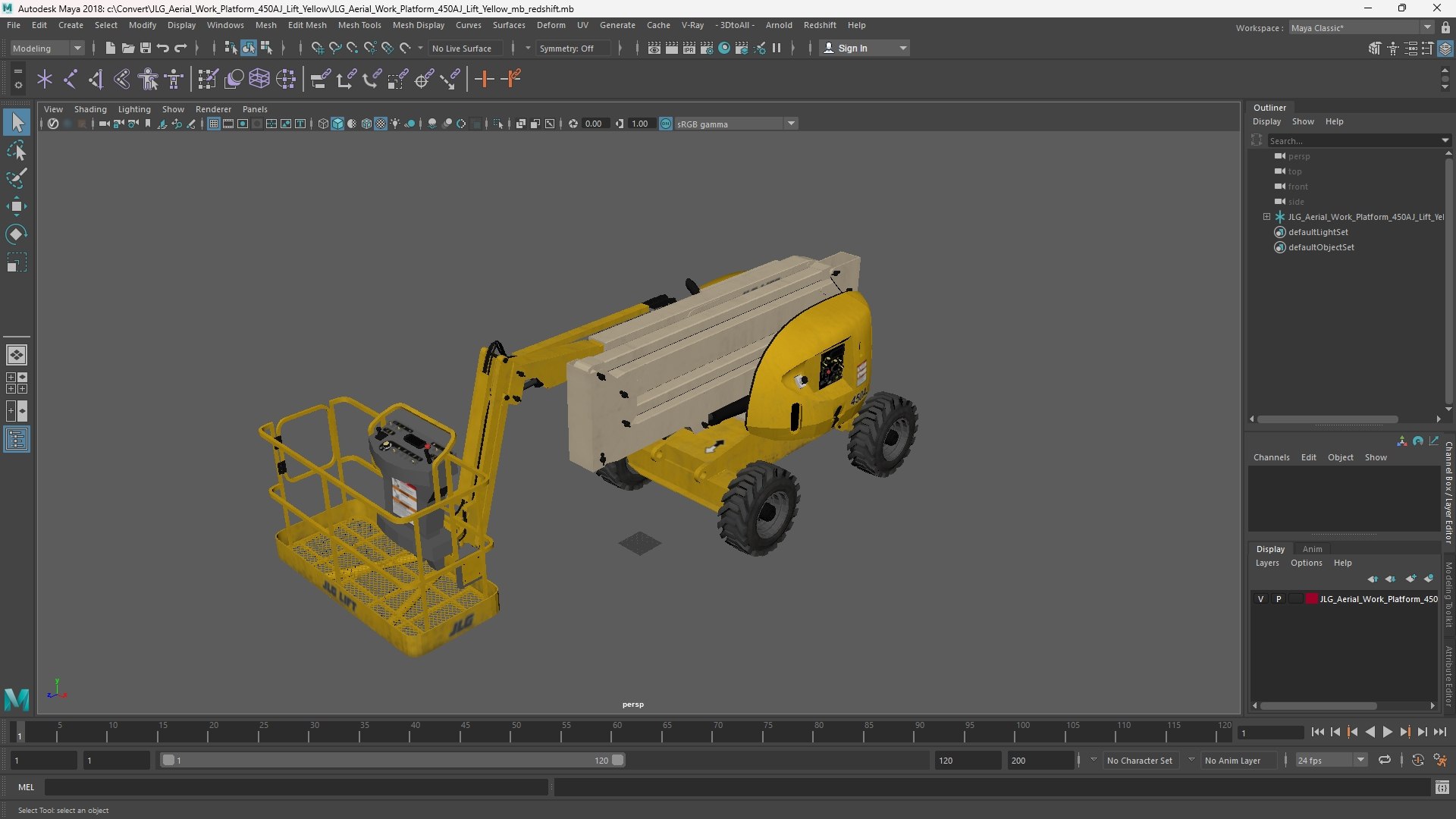Activate the Scale tool in toolbox
The image size is (1456, 819).
click(x=17, y=262)
